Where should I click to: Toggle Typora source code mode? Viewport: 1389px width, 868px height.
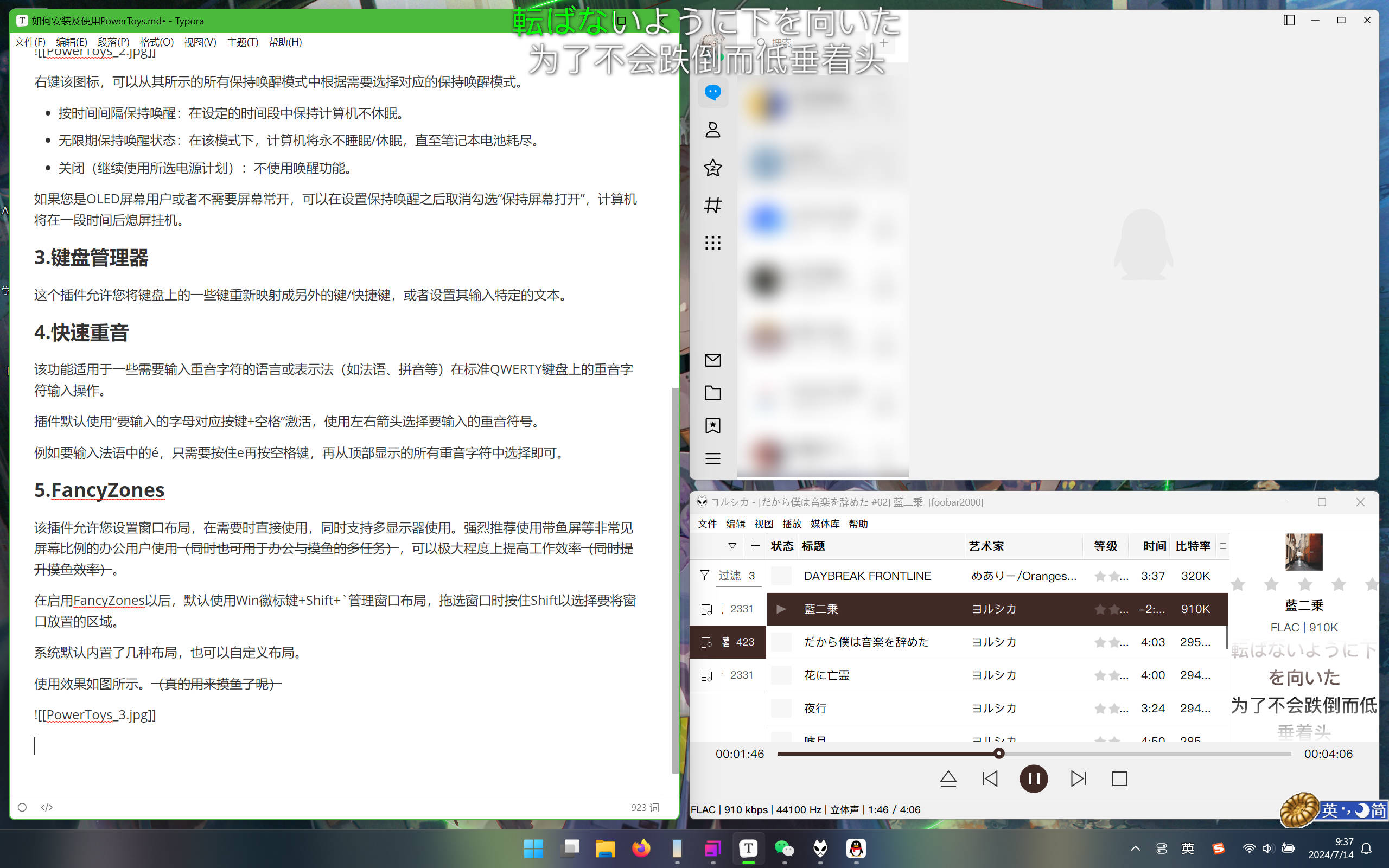click(x=47, y=807)
